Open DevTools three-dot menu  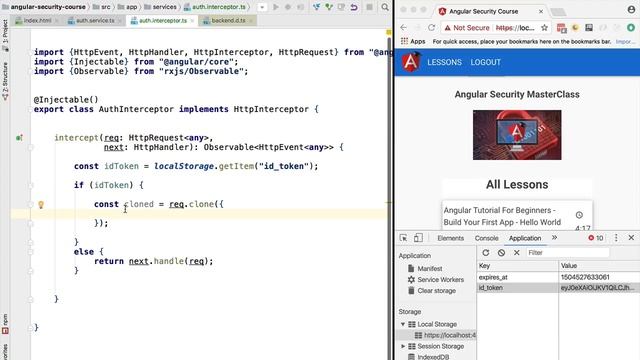(616, 238)
